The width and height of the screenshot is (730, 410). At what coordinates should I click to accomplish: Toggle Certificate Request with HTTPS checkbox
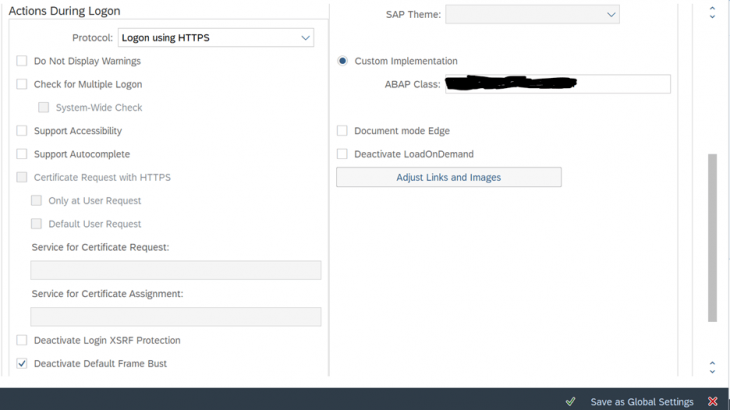[x=21, y=177]
